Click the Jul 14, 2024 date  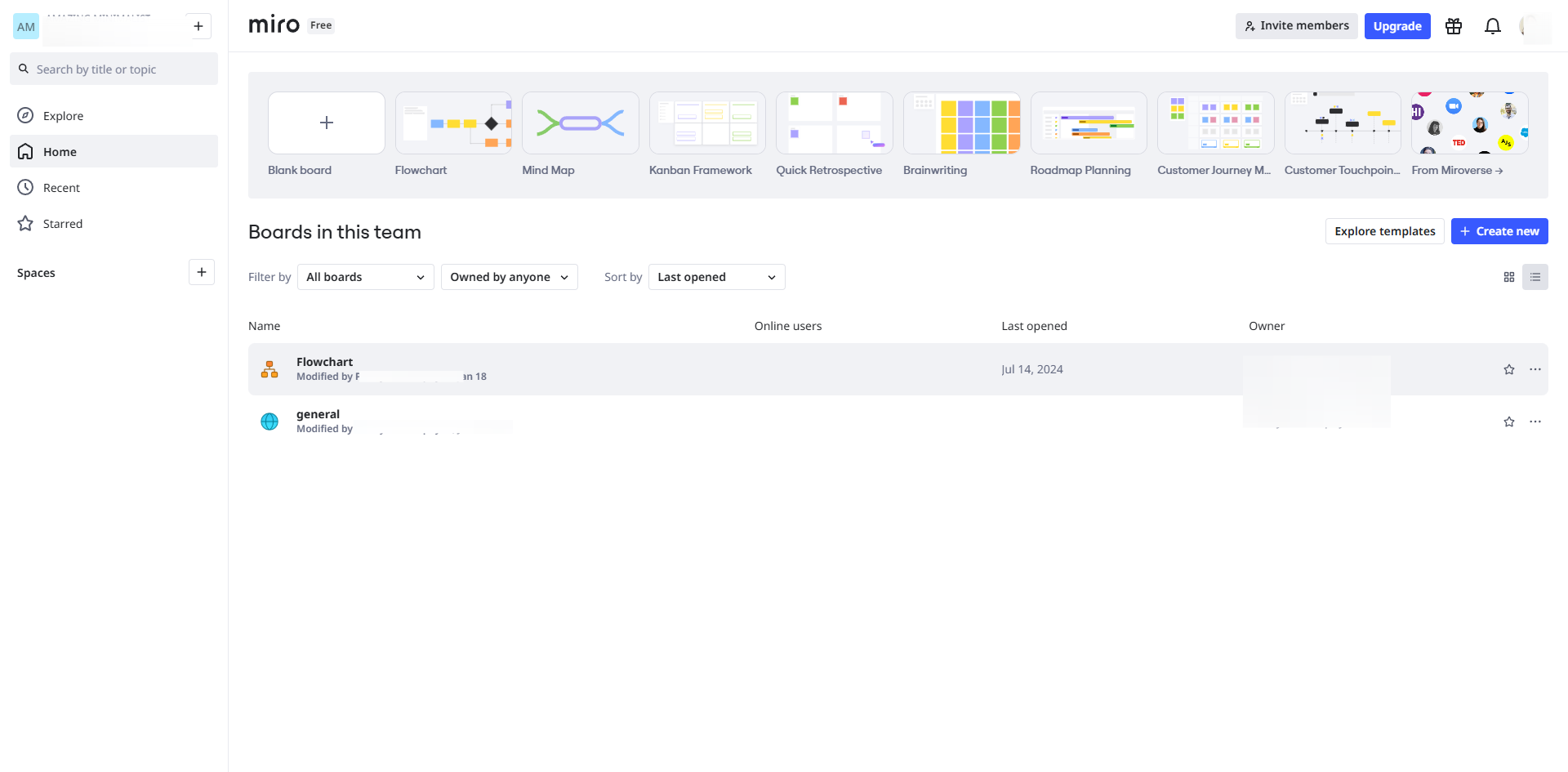pos(1032,369)
